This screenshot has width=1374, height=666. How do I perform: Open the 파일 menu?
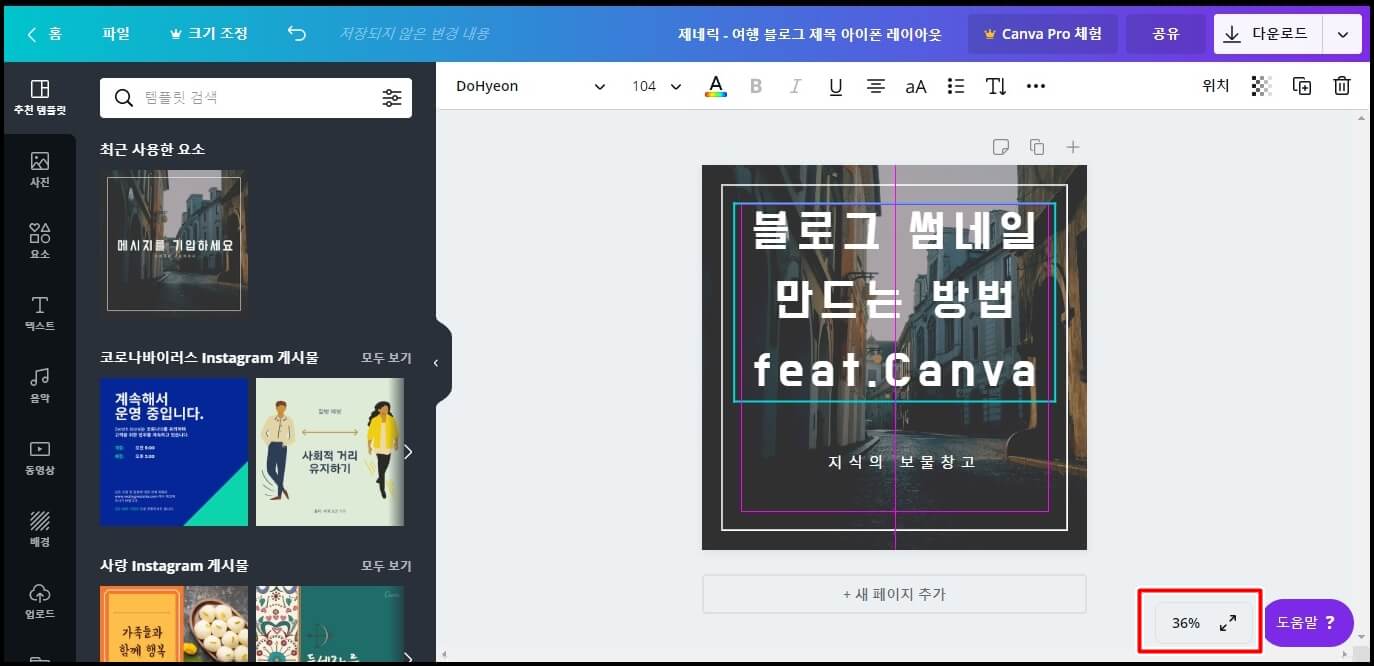(x=116, y=34)
